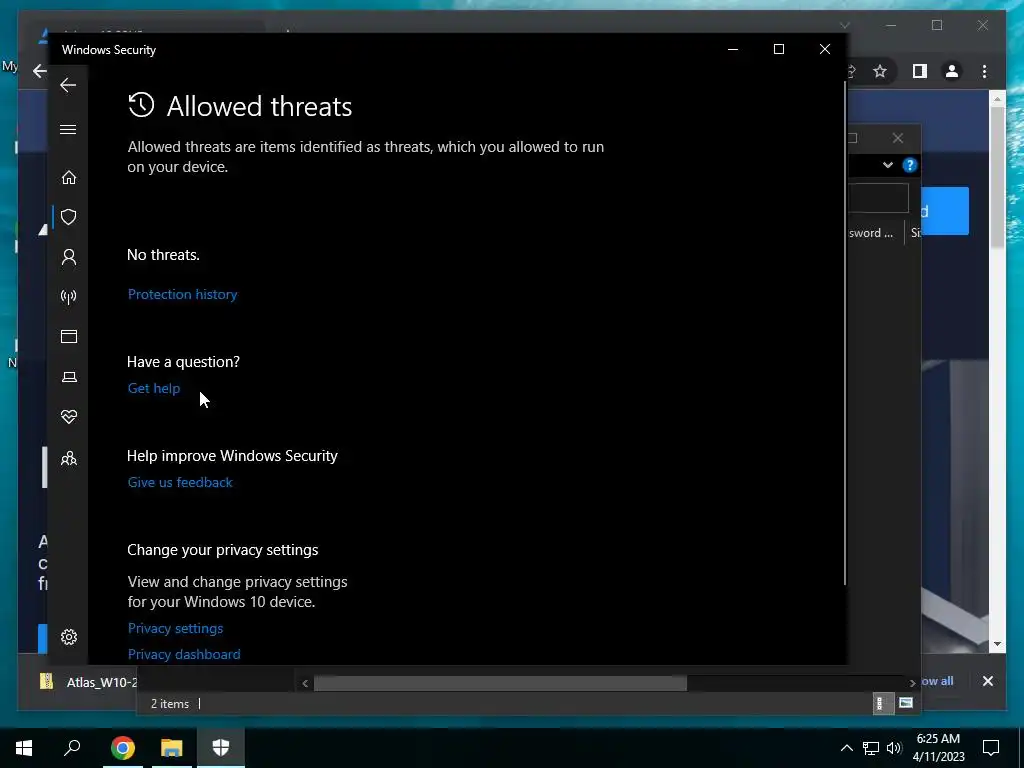Click the Give us feedback link
Image resolution: width=1024 pixels, height=768 pixels.
180,482
